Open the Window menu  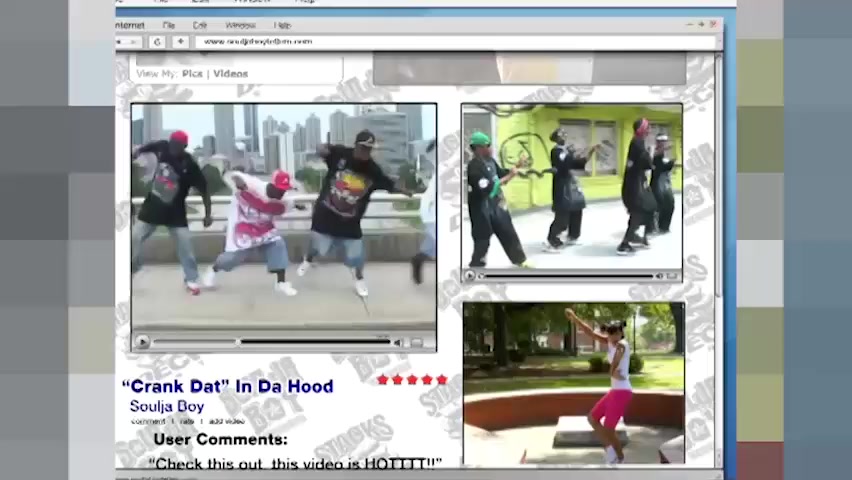[x=240, y=26]
